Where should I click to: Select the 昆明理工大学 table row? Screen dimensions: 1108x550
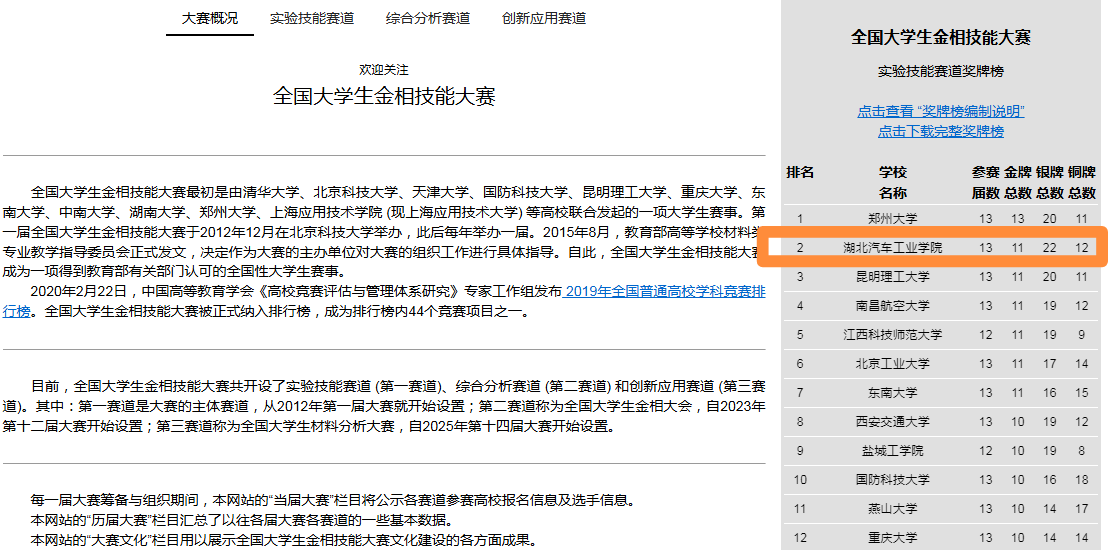tap(892, 277)
